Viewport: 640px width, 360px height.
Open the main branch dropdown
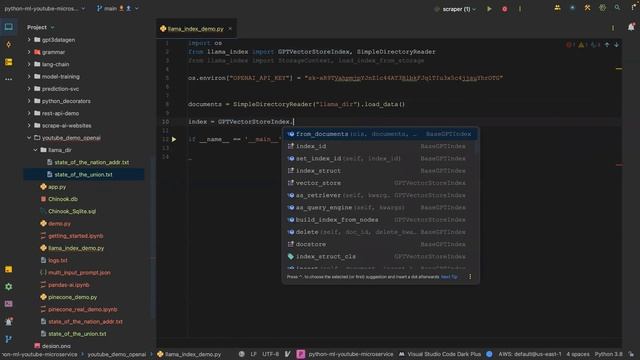tap(118, 8)
